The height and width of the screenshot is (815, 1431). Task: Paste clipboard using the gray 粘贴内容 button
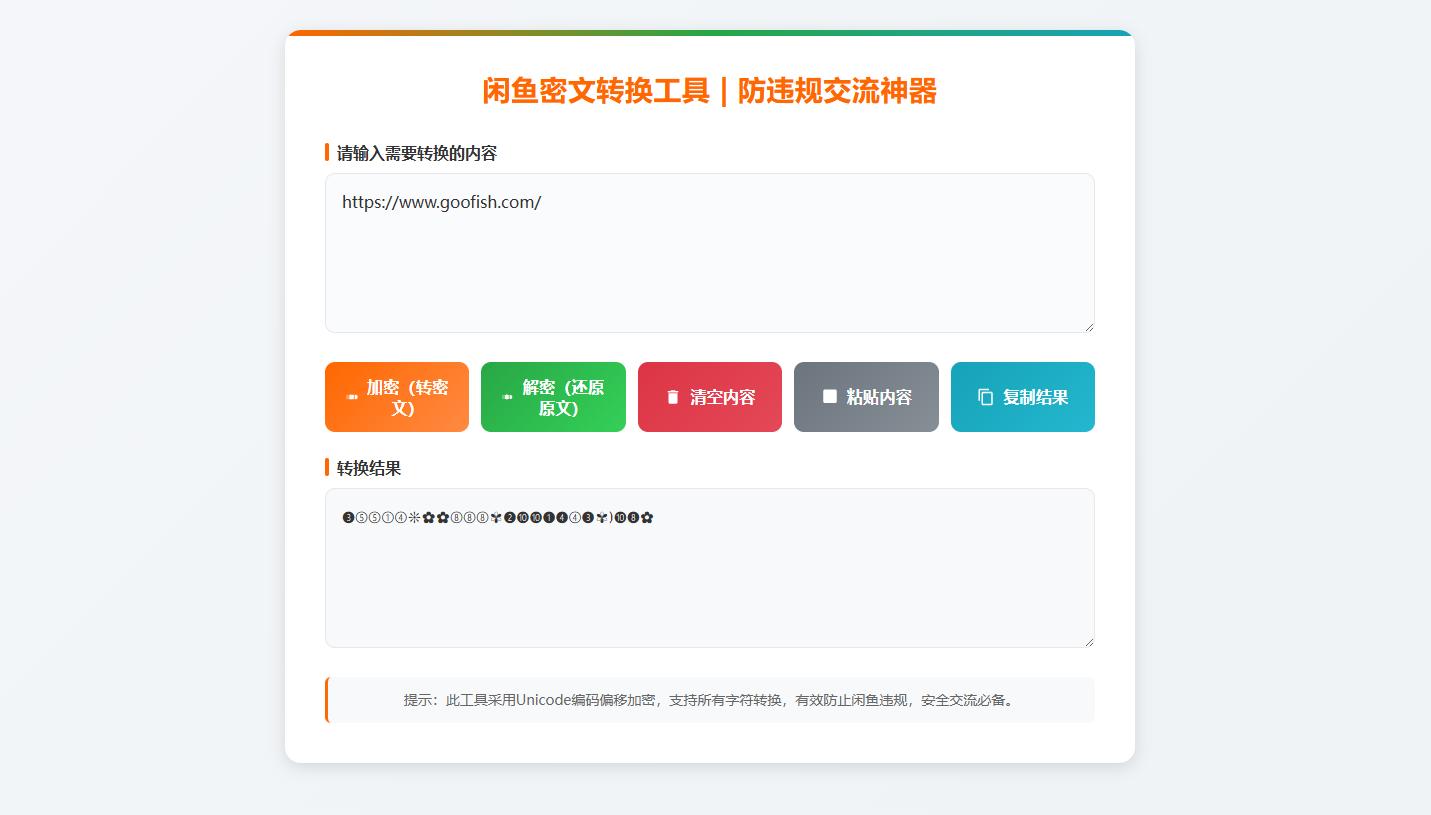click(x=866, y=397)
